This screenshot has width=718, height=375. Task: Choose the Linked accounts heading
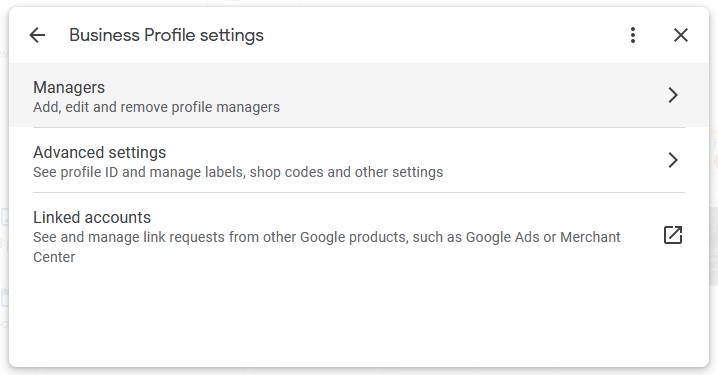click(x=92, y=217)
